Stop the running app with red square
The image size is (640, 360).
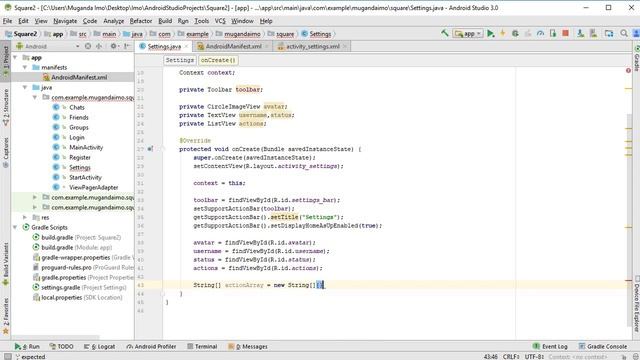(565, 33)
